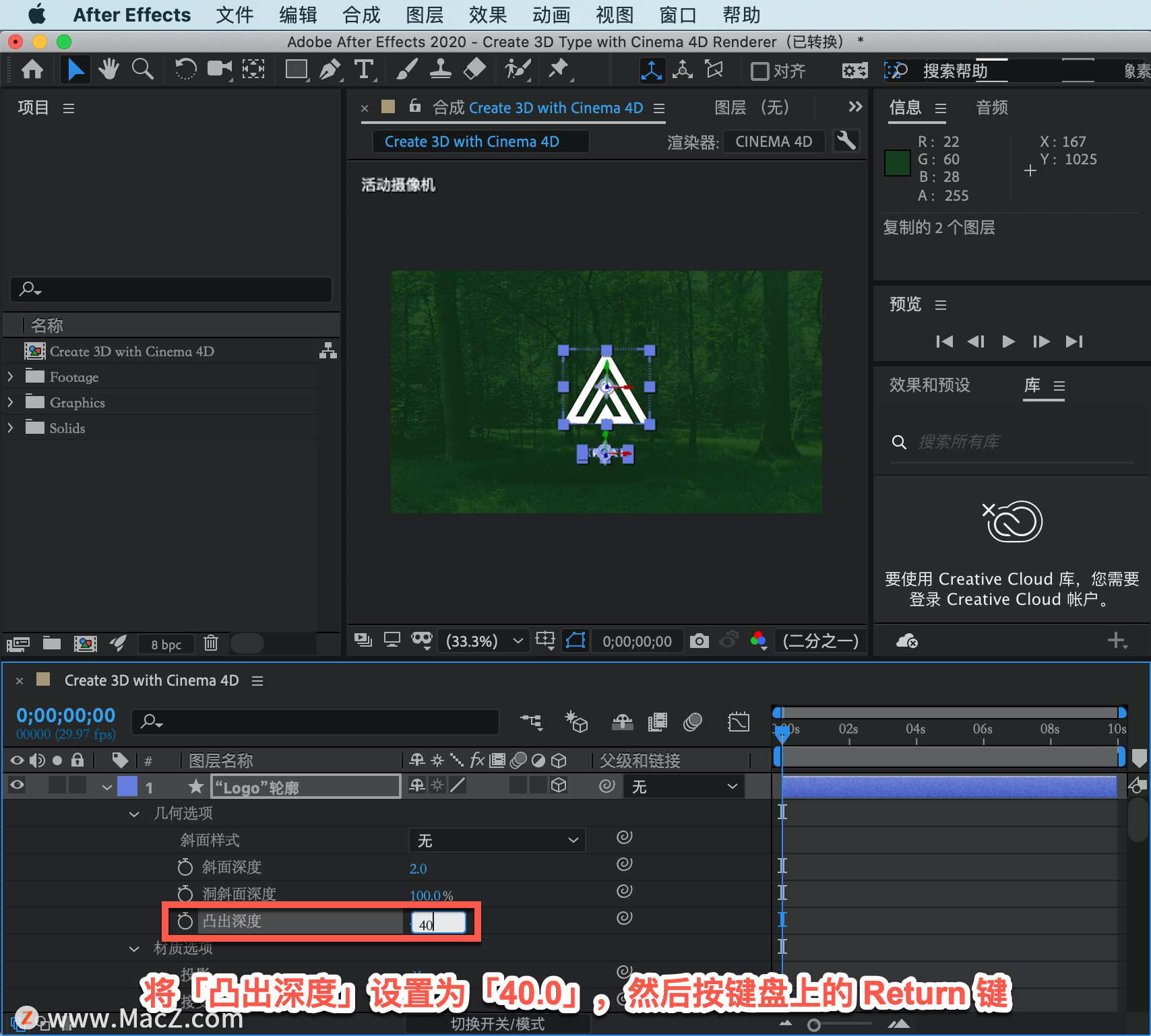Select the Home icon in toolbar
The height and width of the screenshot is (1036, 1151).
32,69
